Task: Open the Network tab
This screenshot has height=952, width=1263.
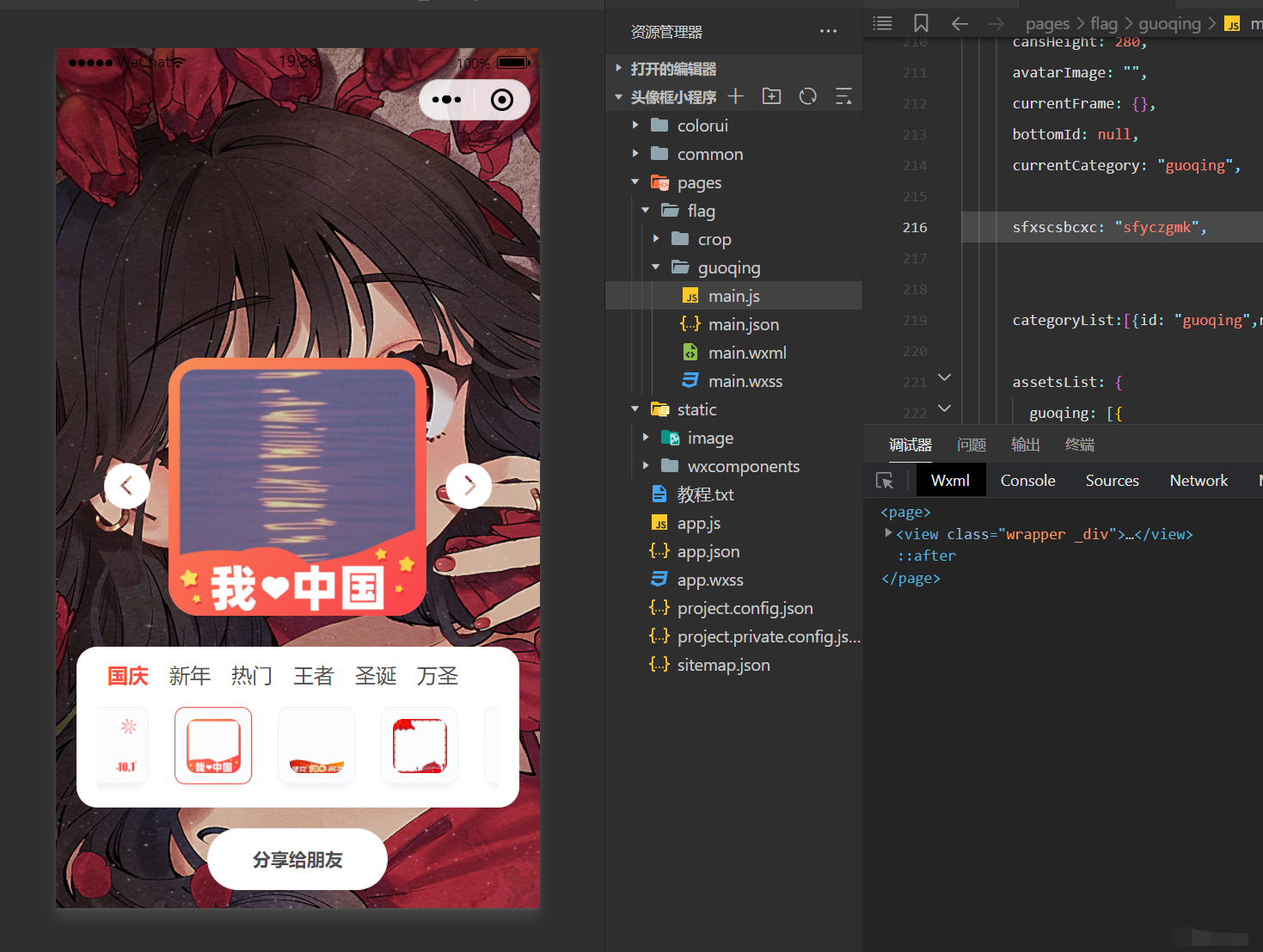Action: (x=1199, y=481)
